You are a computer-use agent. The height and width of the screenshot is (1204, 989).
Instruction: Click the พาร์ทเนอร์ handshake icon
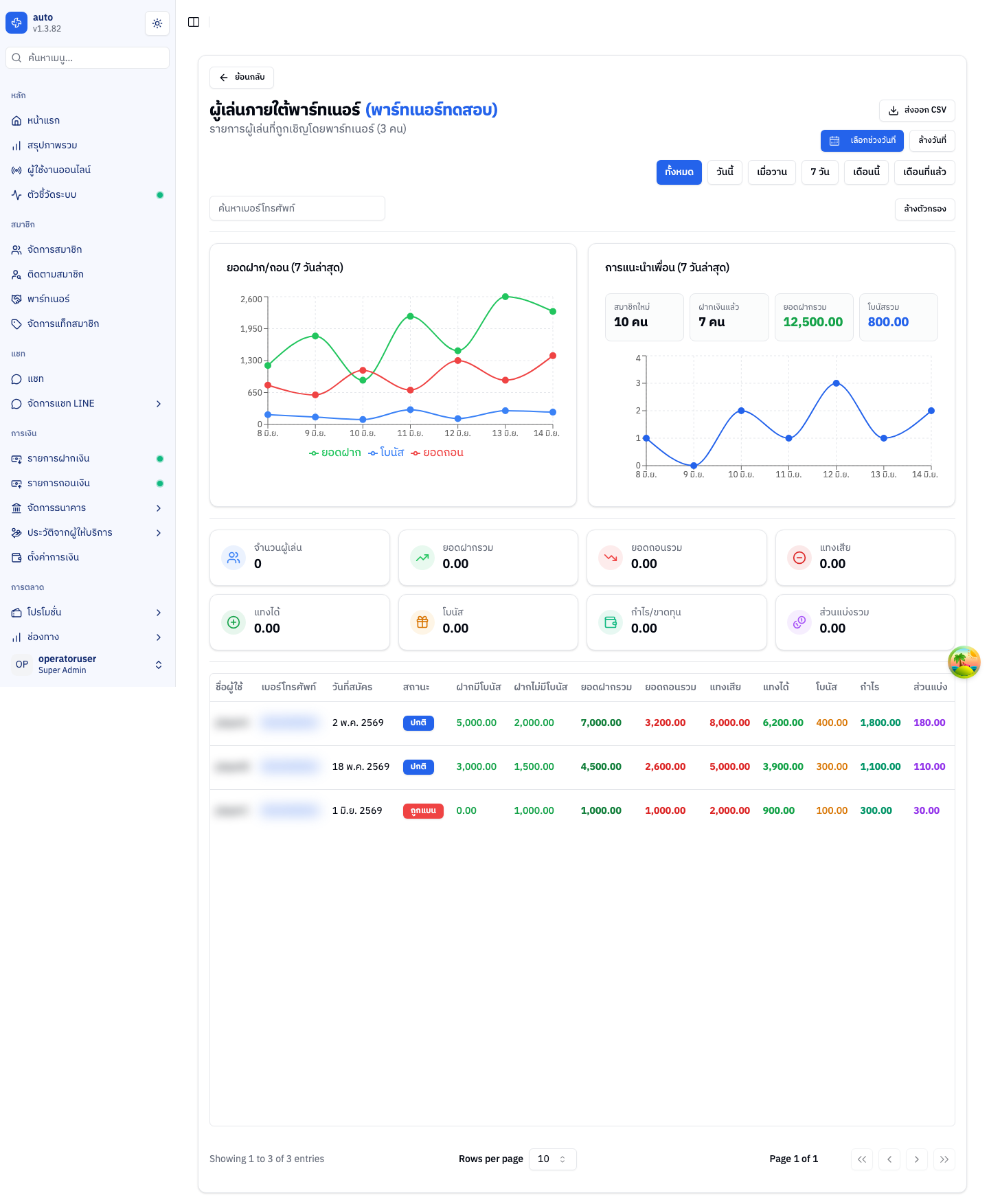point(16,299)
